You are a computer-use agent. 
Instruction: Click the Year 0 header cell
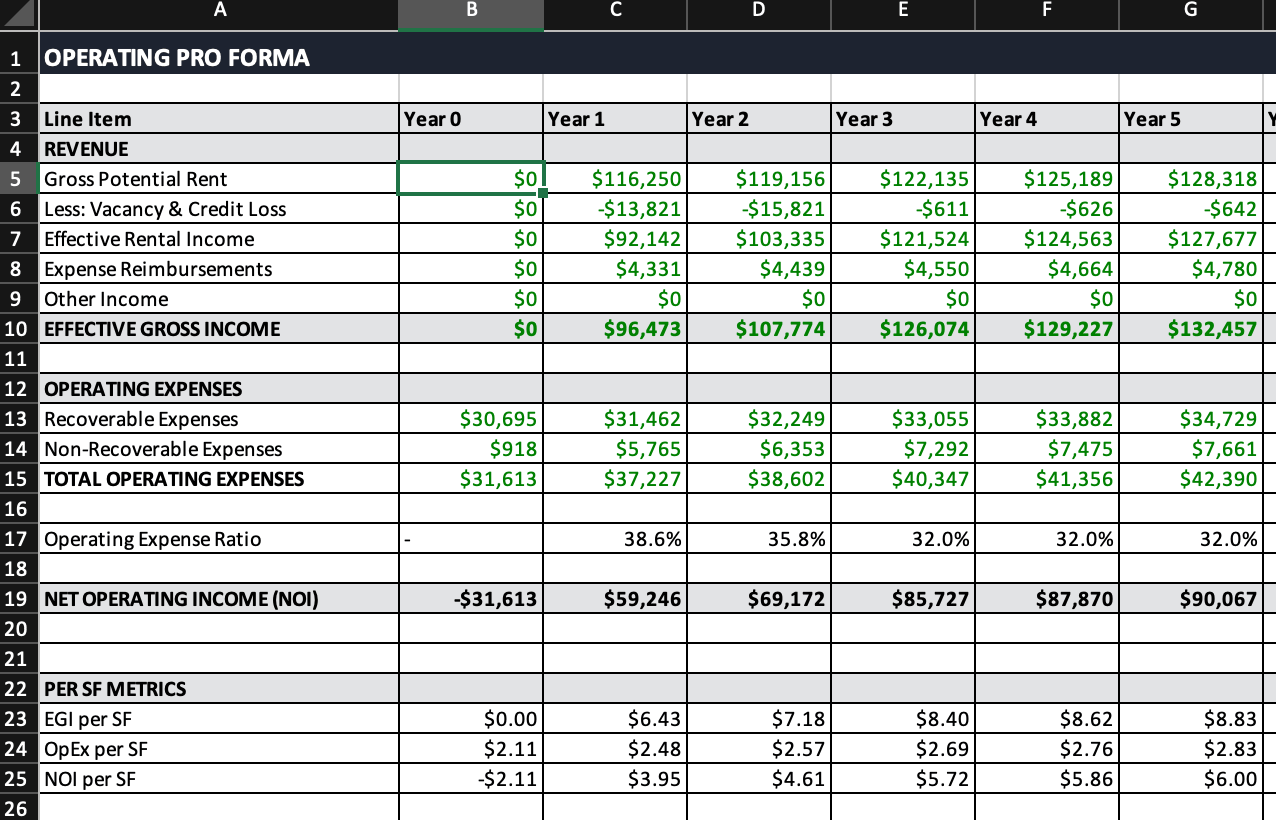(471, 119)
